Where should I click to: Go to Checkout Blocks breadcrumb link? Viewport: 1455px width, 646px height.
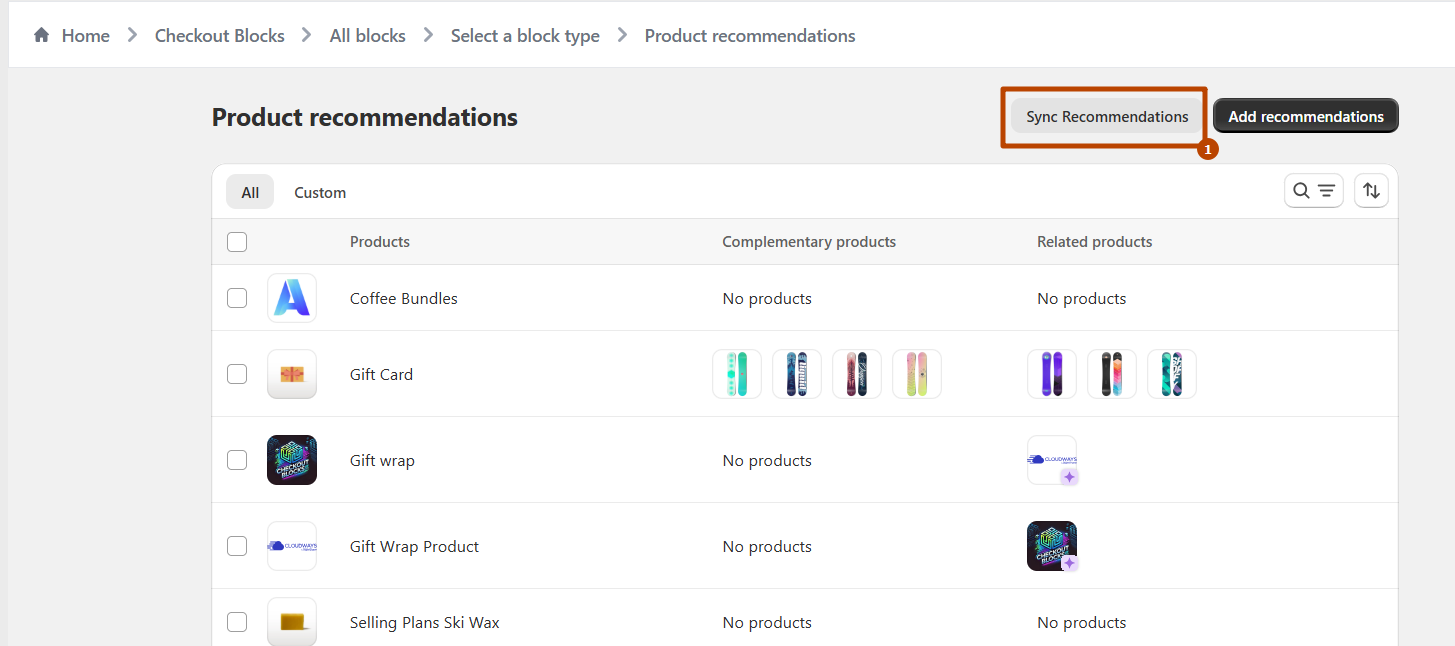pyautogui.click(x=219, y=36)
